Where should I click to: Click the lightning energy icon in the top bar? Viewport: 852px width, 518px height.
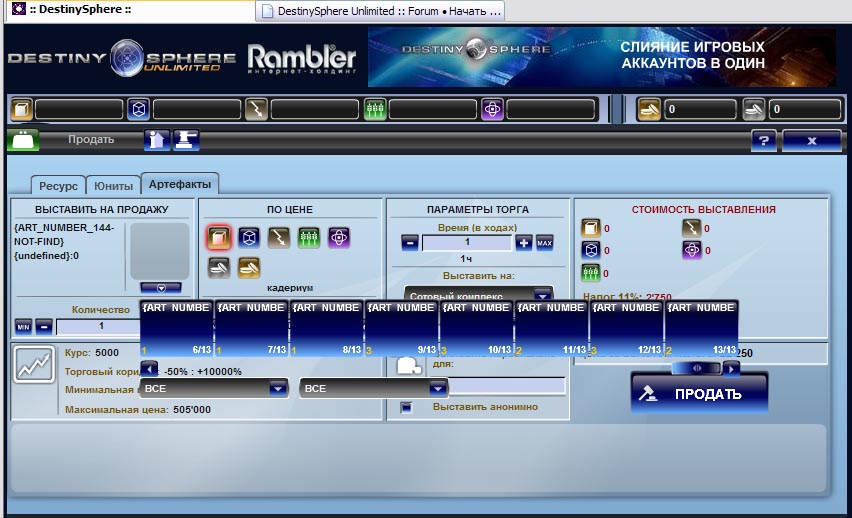click(x=256, y=109)
